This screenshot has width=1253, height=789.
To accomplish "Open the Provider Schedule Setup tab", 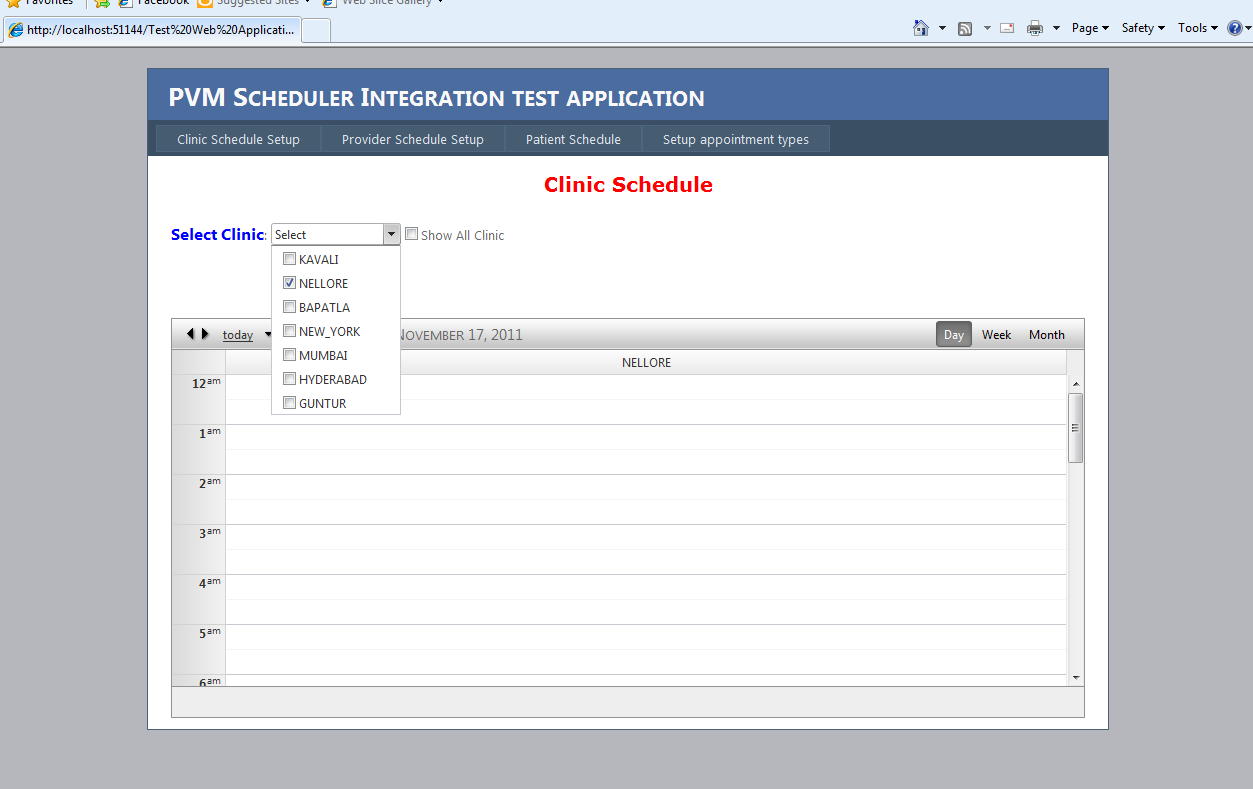I will 413,139.
